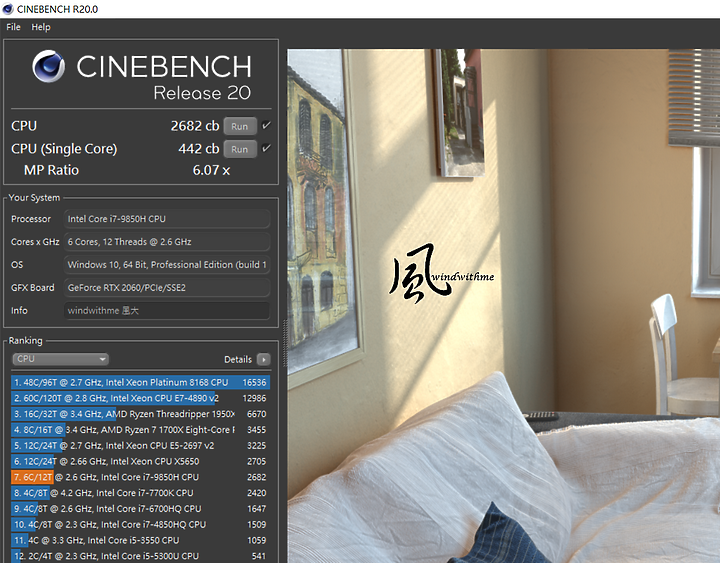Select ranking row 8 Core i7-7700K
Screen dimensions: 720x563
point(140,493)
